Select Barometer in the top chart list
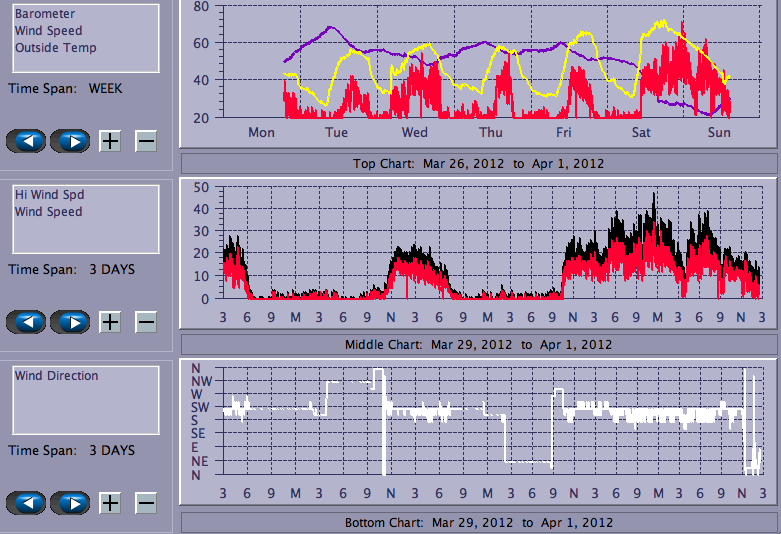Image resolution: width=781 pixels, height=534 pixels. point(44,14)
